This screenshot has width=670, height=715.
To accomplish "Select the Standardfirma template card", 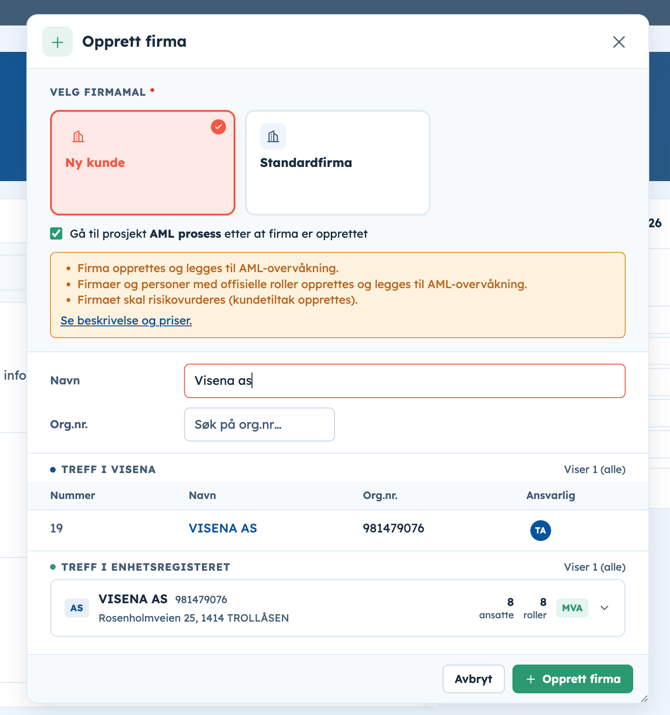I will pyautogui.click(x=338, y=163).
